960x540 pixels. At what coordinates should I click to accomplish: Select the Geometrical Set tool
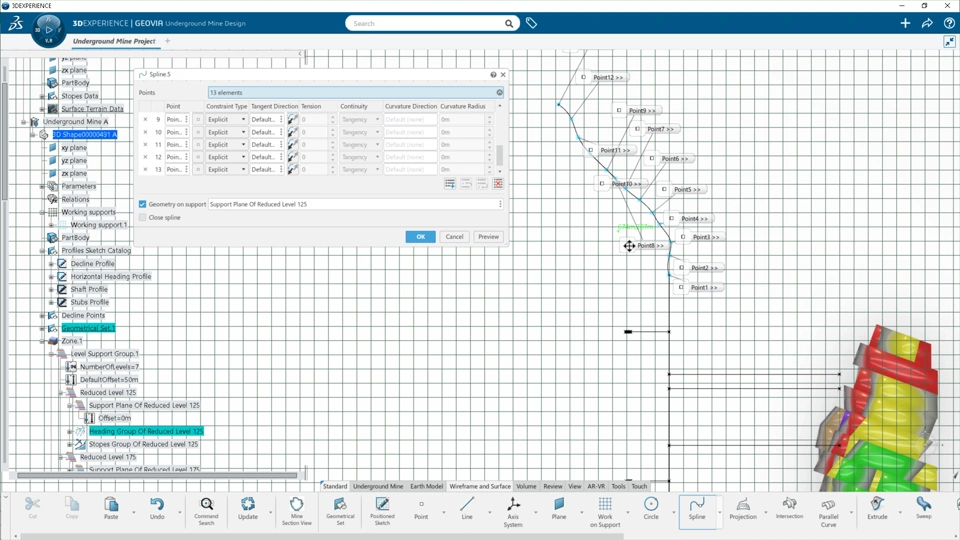[x=340, y=511]
